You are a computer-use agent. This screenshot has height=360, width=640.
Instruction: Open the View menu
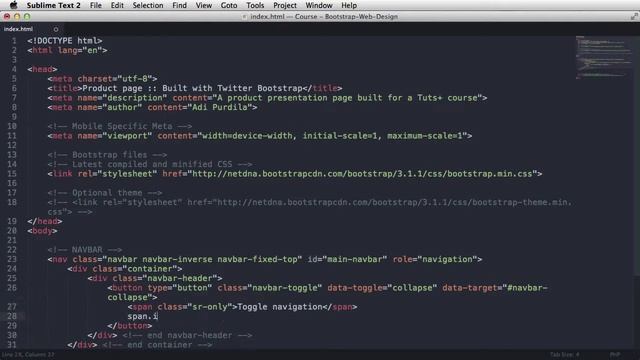coord(204,5)
